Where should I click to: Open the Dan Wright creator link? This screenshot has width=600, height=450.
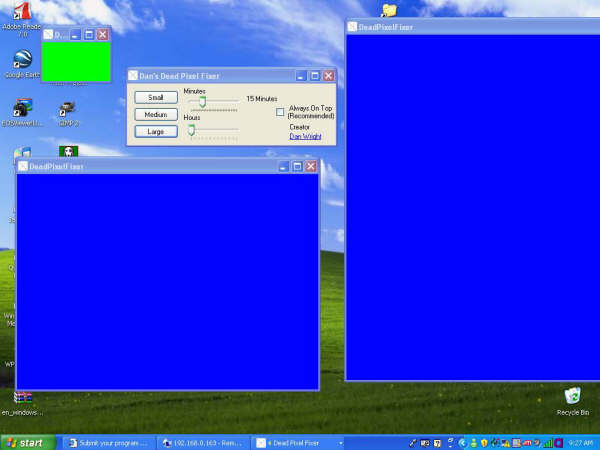(x=305, y=136)
